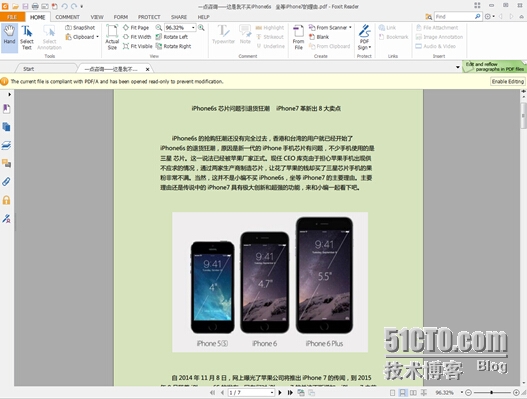The height and width of the screenshot is (399, 527).
Task: Click the Save icon in quick access toolbar
Action: click(25, 6)
